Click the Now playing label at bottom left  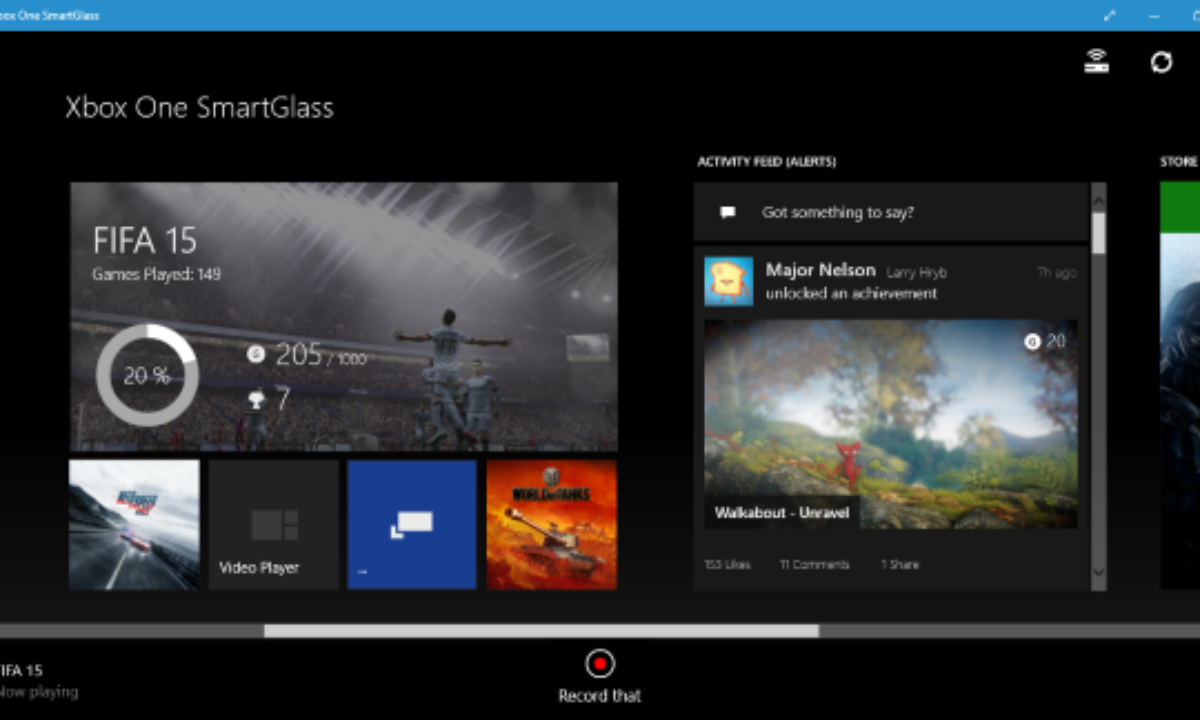(39, 692)
